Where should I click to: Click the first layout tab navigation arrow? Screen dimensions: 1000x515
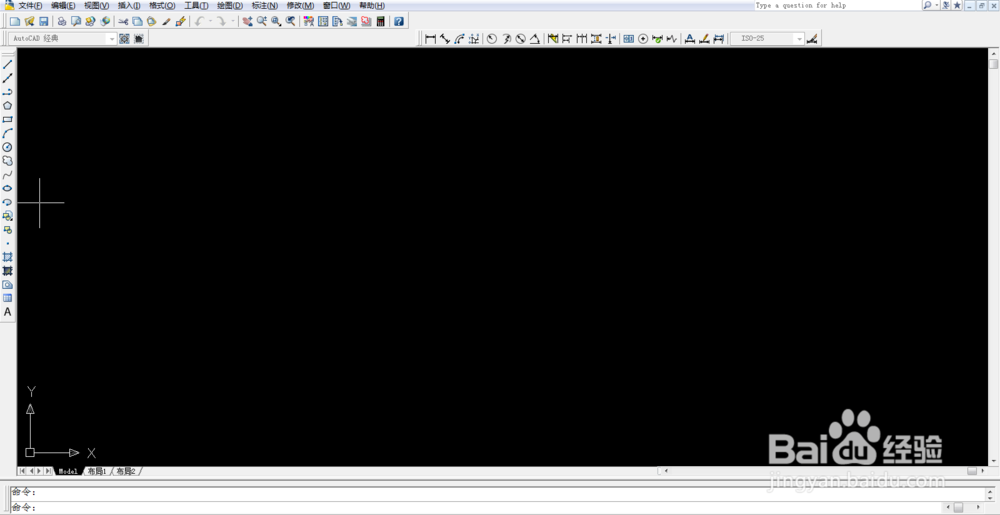pyautogui.click(x=22, y=472)
